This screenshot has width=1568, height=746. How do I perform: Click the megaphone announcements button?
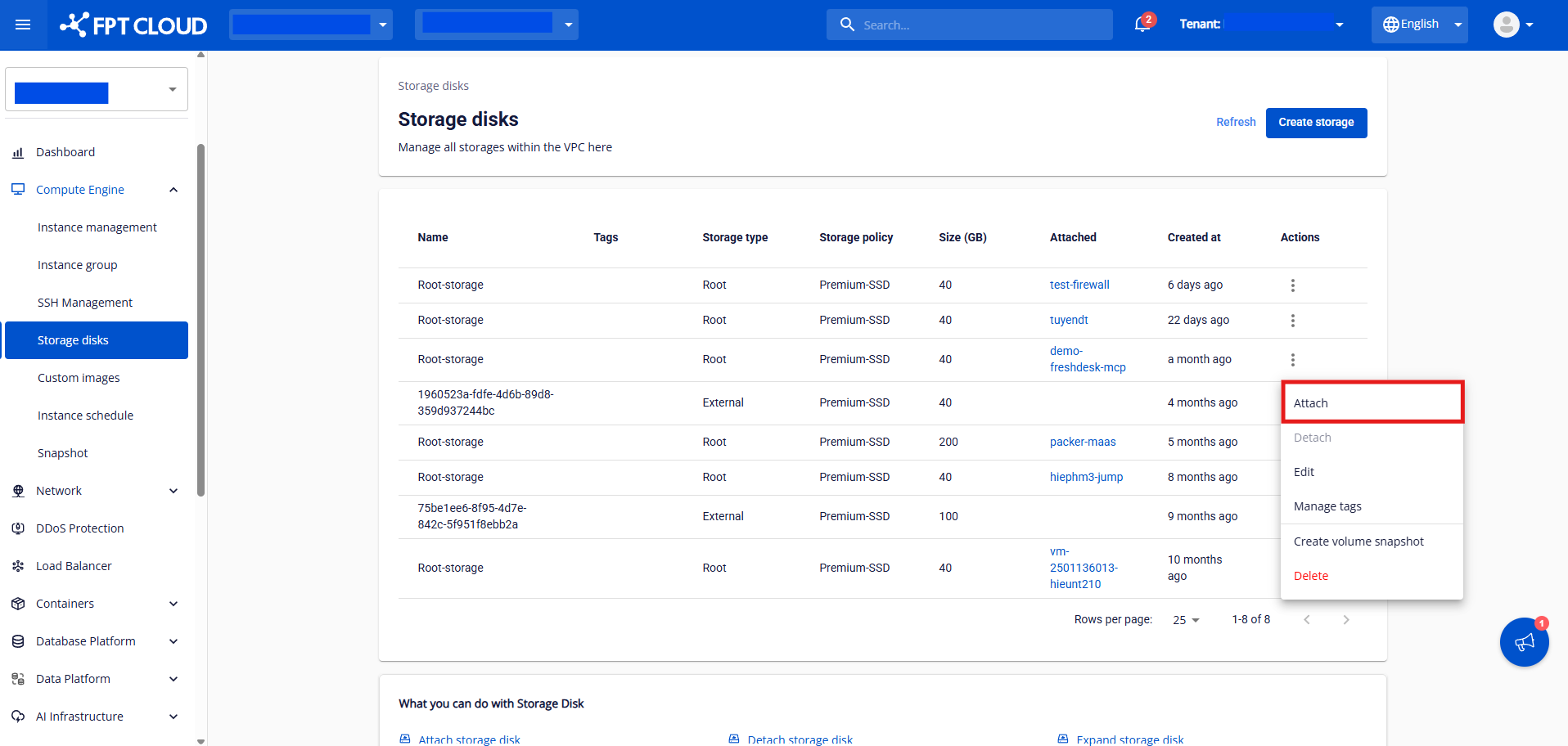click(1524, 642)
